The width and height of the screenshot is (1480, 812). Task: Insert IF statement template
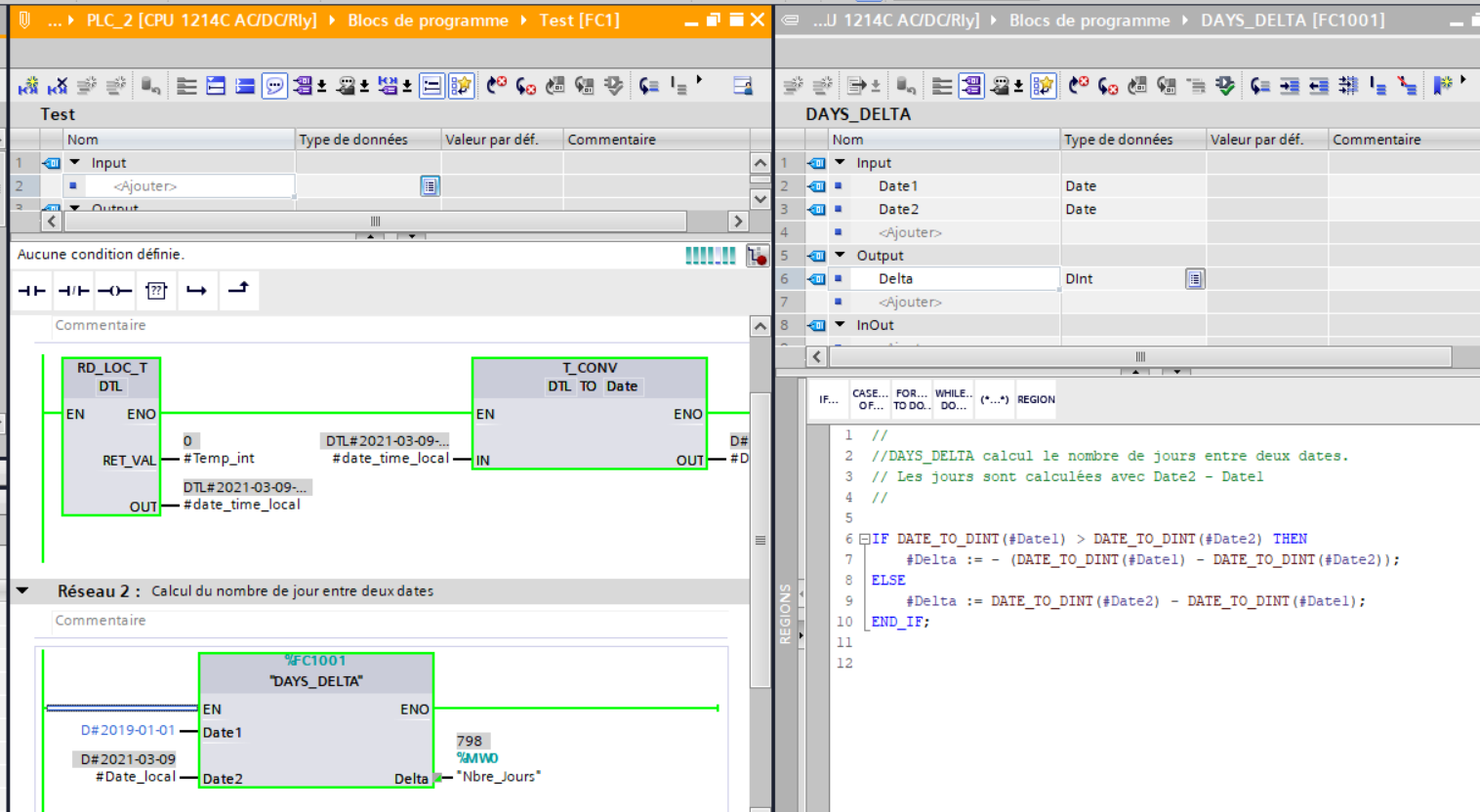pyautogui.click(x=828, y=400)
